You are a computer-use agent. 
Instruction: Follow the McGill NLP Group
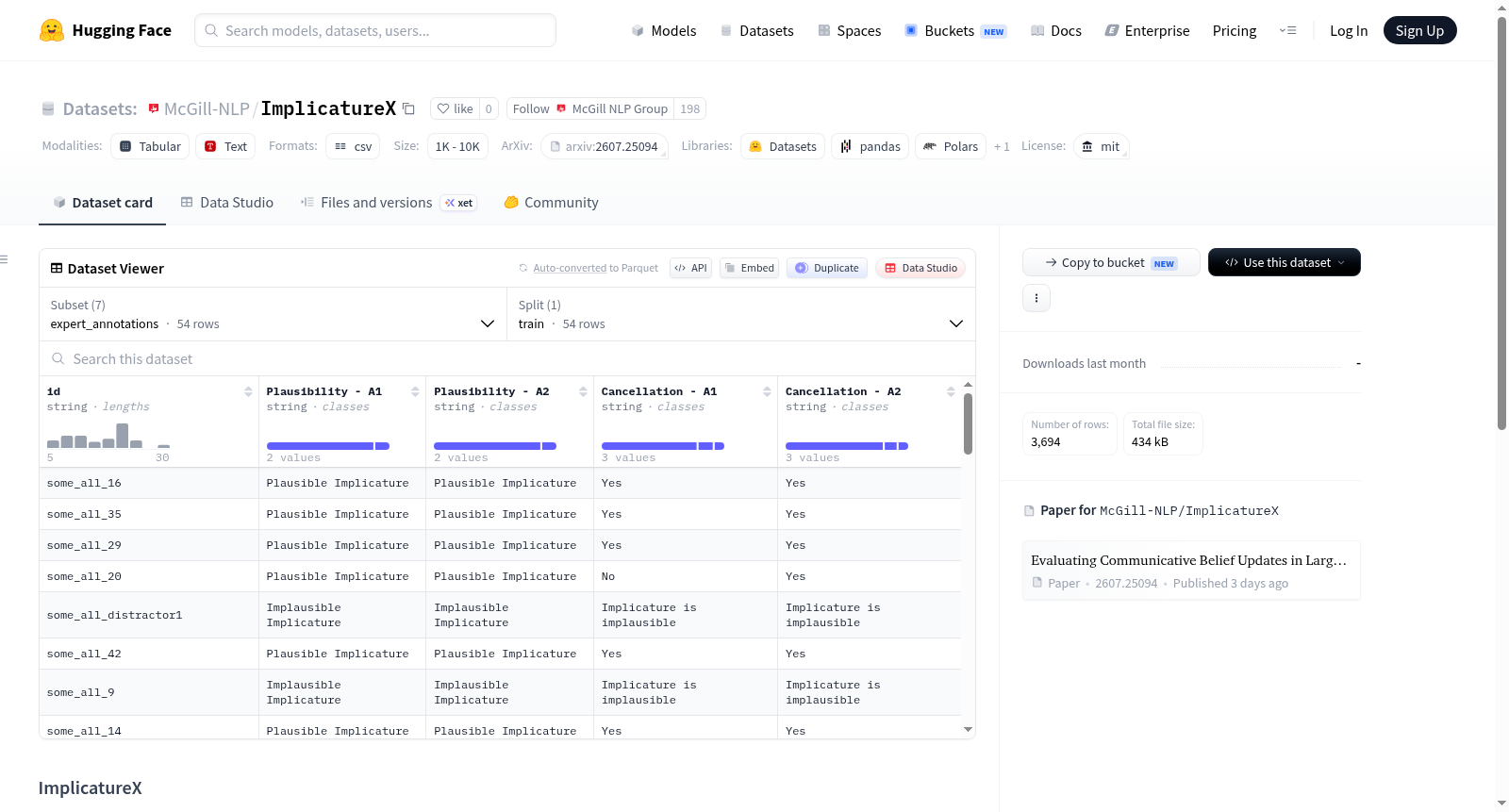[x=590, y=108]
